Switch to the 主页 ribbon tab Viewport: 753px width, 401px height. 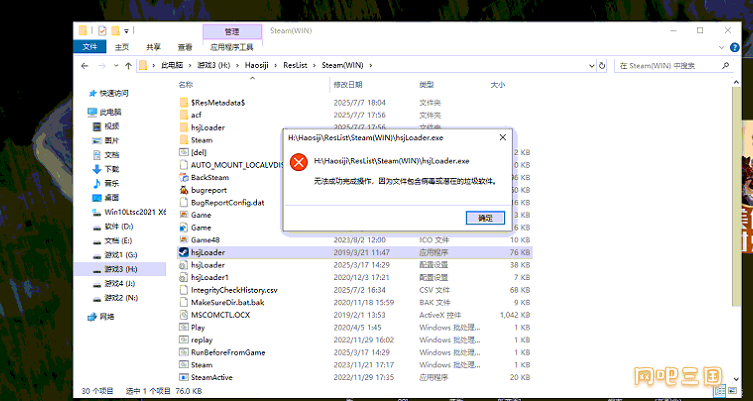[122, 47]
